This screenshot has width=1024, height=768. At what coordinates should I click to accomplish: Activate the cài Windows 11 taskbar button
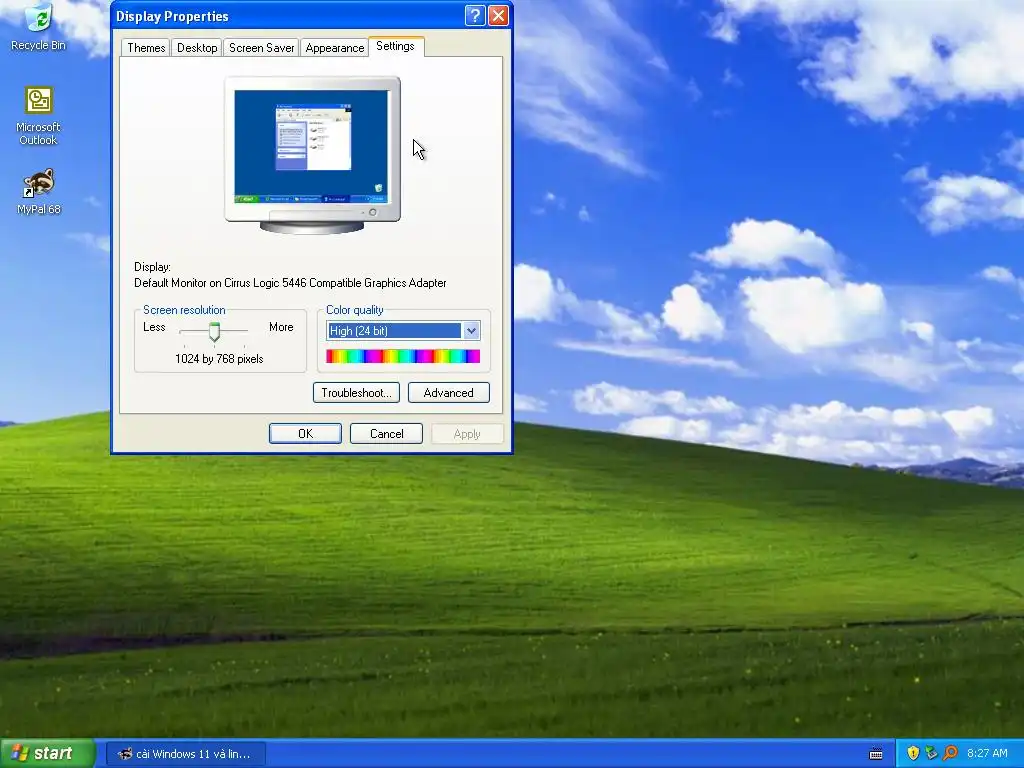[186, 754]
